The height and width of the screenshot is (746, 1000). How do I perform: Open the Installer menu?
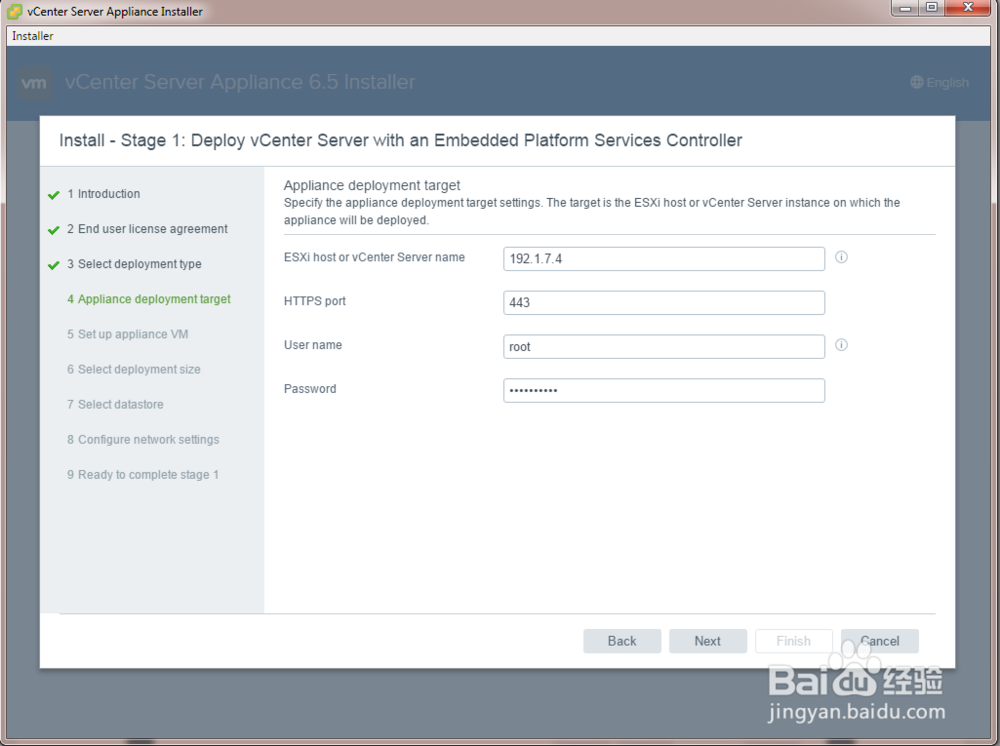[33, 36]
